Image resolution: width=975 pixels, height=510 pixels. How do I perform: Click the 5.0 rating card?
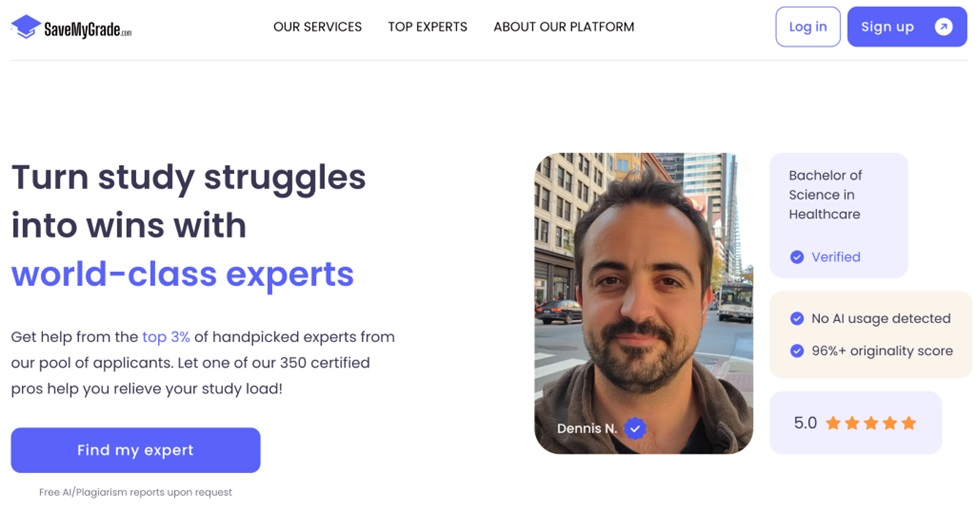click(855, 423)
